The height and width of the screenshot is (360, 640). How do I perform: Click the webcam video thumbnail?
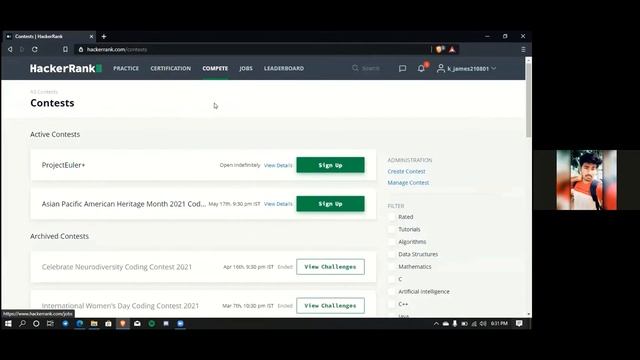(587, 180)
